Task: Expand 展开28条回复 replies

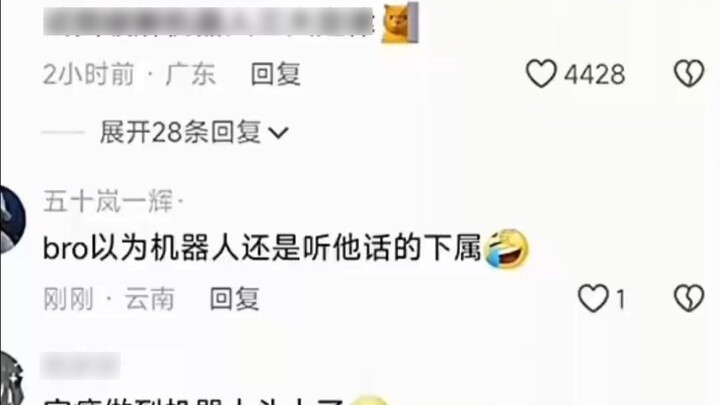Action: [x=194, y=133]
